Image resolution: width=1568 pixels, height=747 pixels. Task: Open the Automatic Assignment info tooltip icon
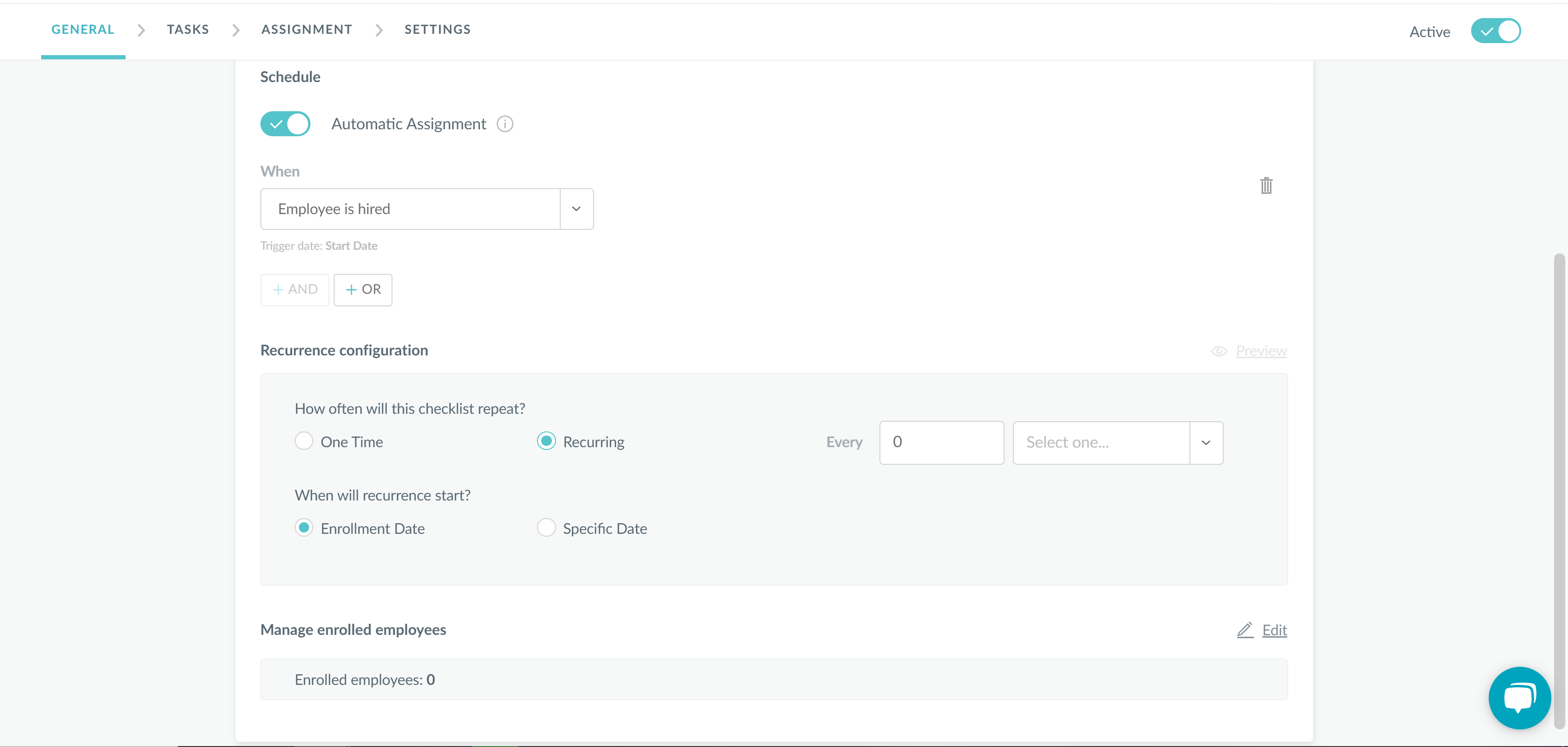click(x=505, y=124)
